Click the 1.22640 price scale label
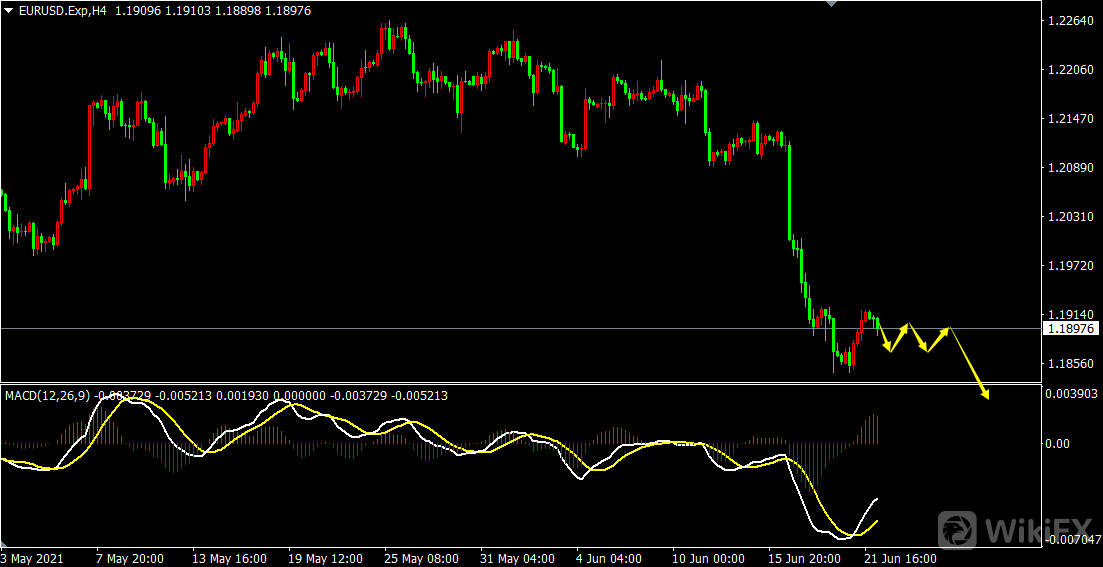The image size is (1103, 567). click(x=1071, y=20)
